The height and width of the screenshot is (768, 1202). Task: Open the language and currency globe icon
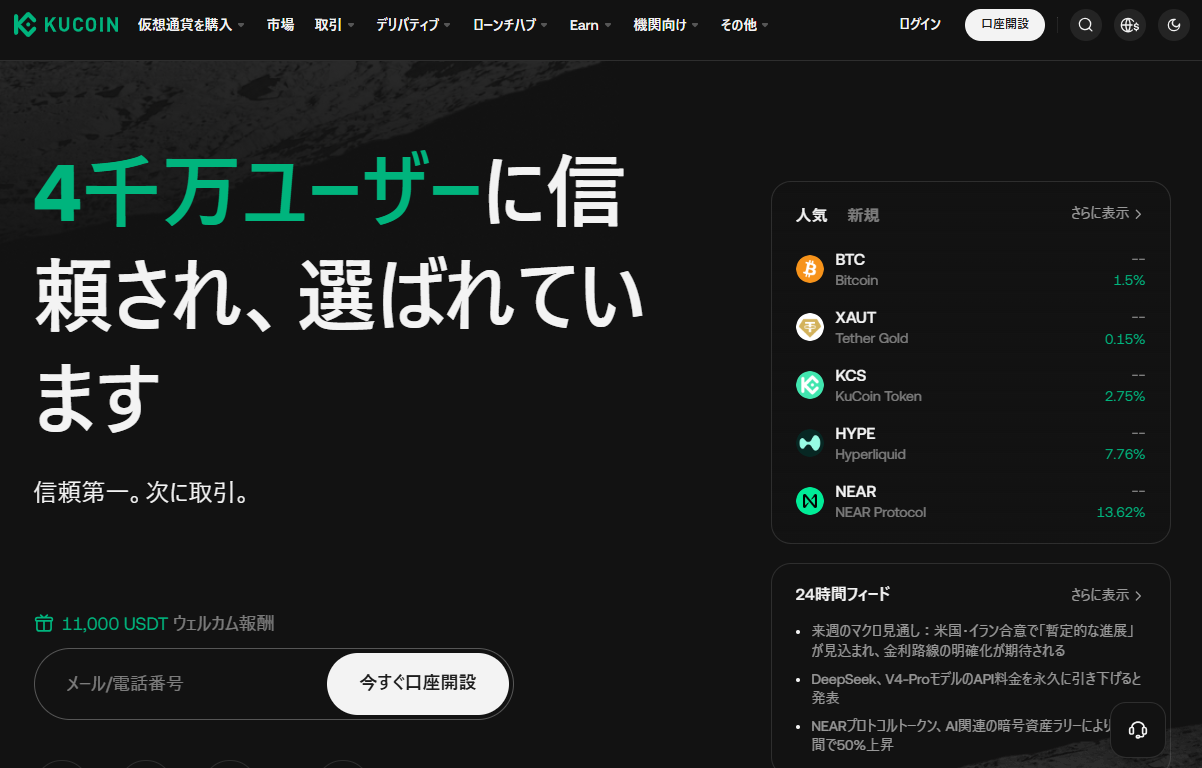1130,25
